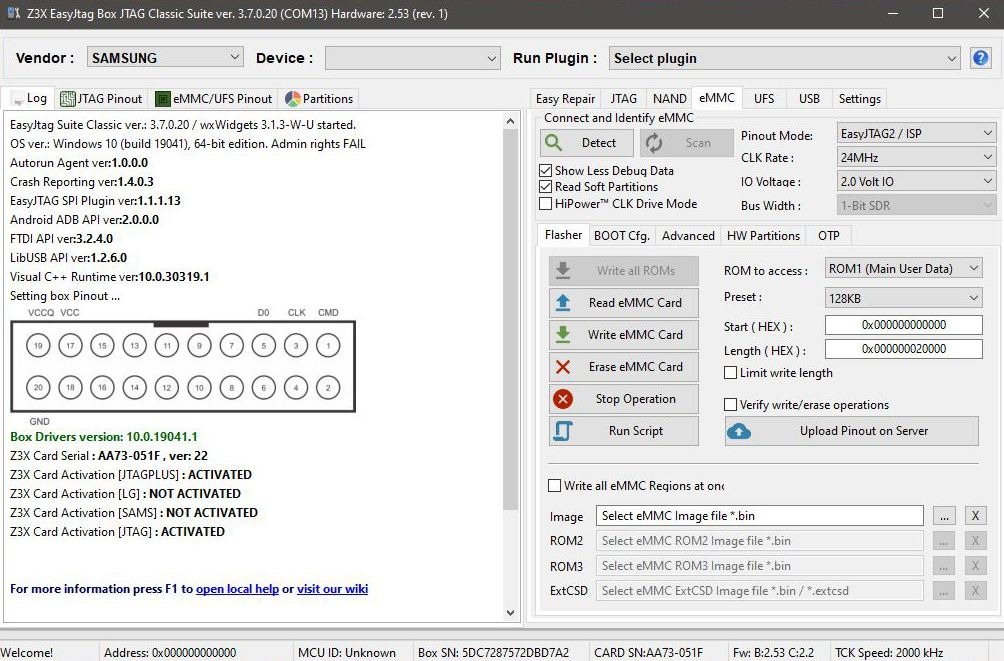Clear the Image file with X button
This screenshot has width=1004, height=661.
975,516
